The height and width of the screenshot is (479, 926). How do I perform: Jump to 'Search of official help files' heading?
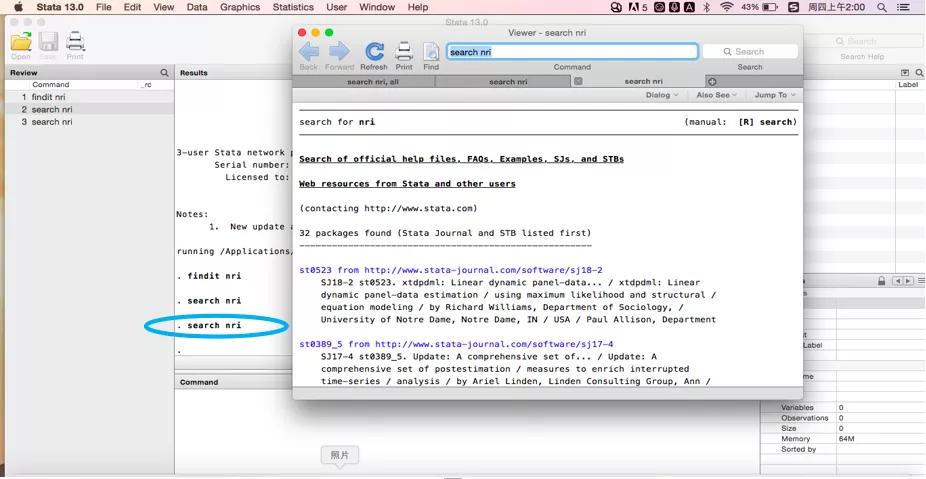[461, 159]
